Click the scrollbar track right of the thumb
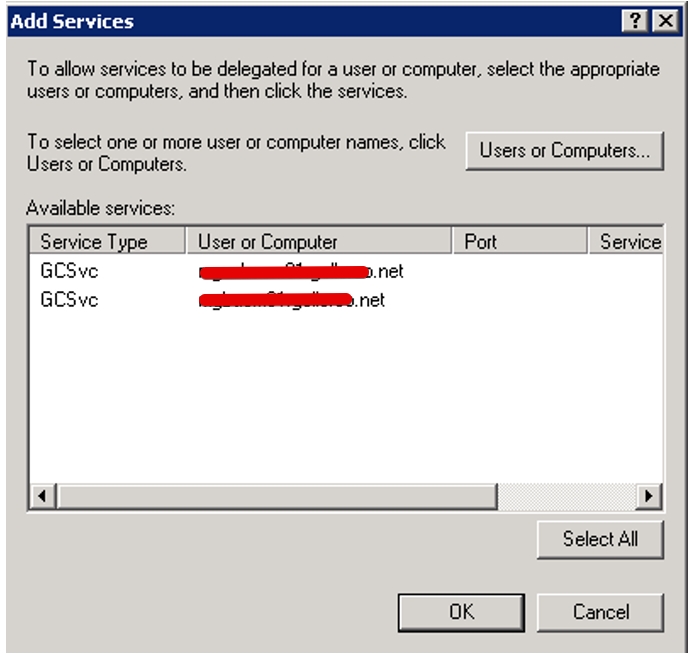The width and height of the screenshot is (697, 655). (x=567, y=495)
